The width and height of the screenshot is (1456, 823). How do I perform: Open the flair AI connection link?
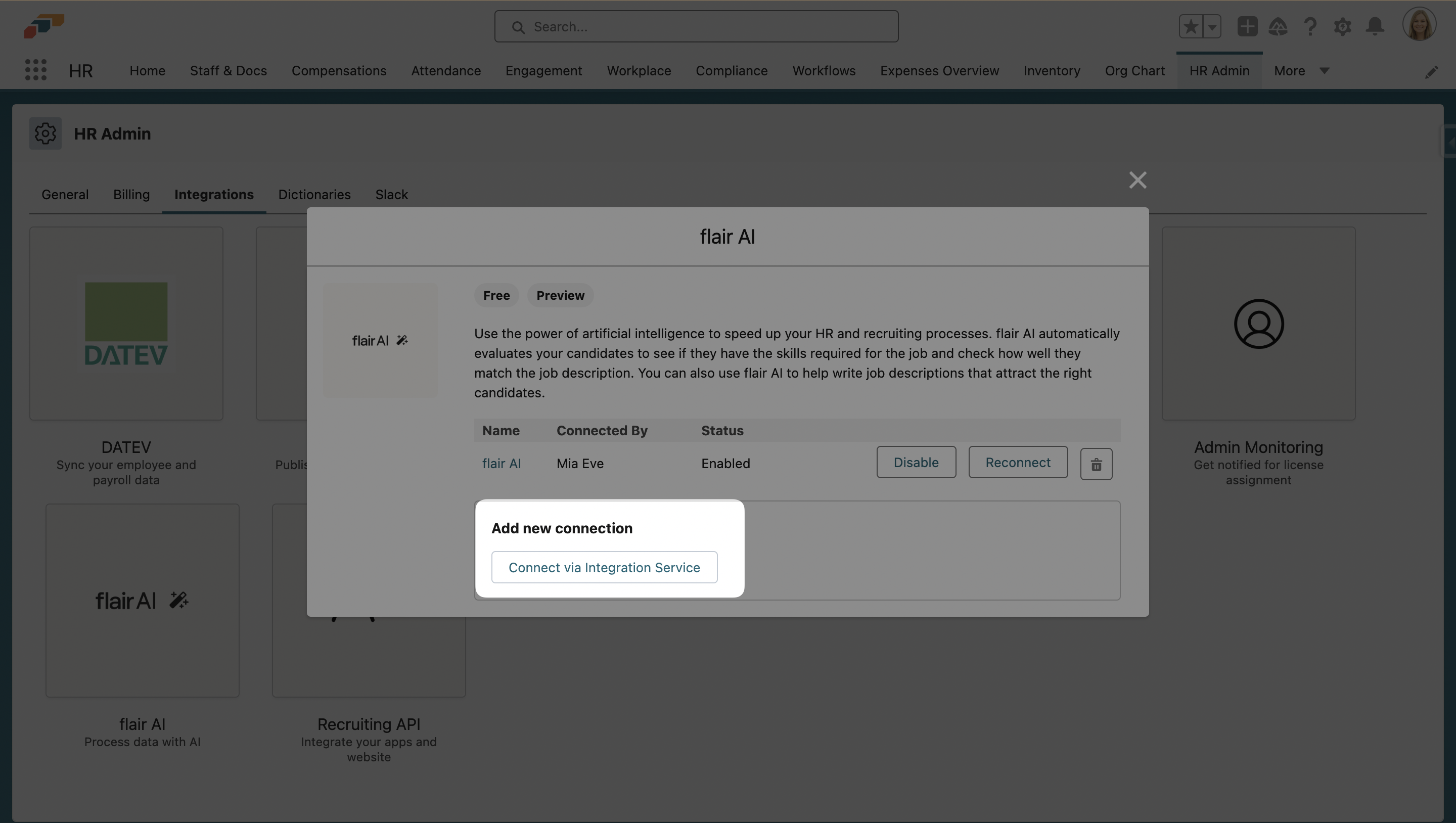(x=501, y=464)
